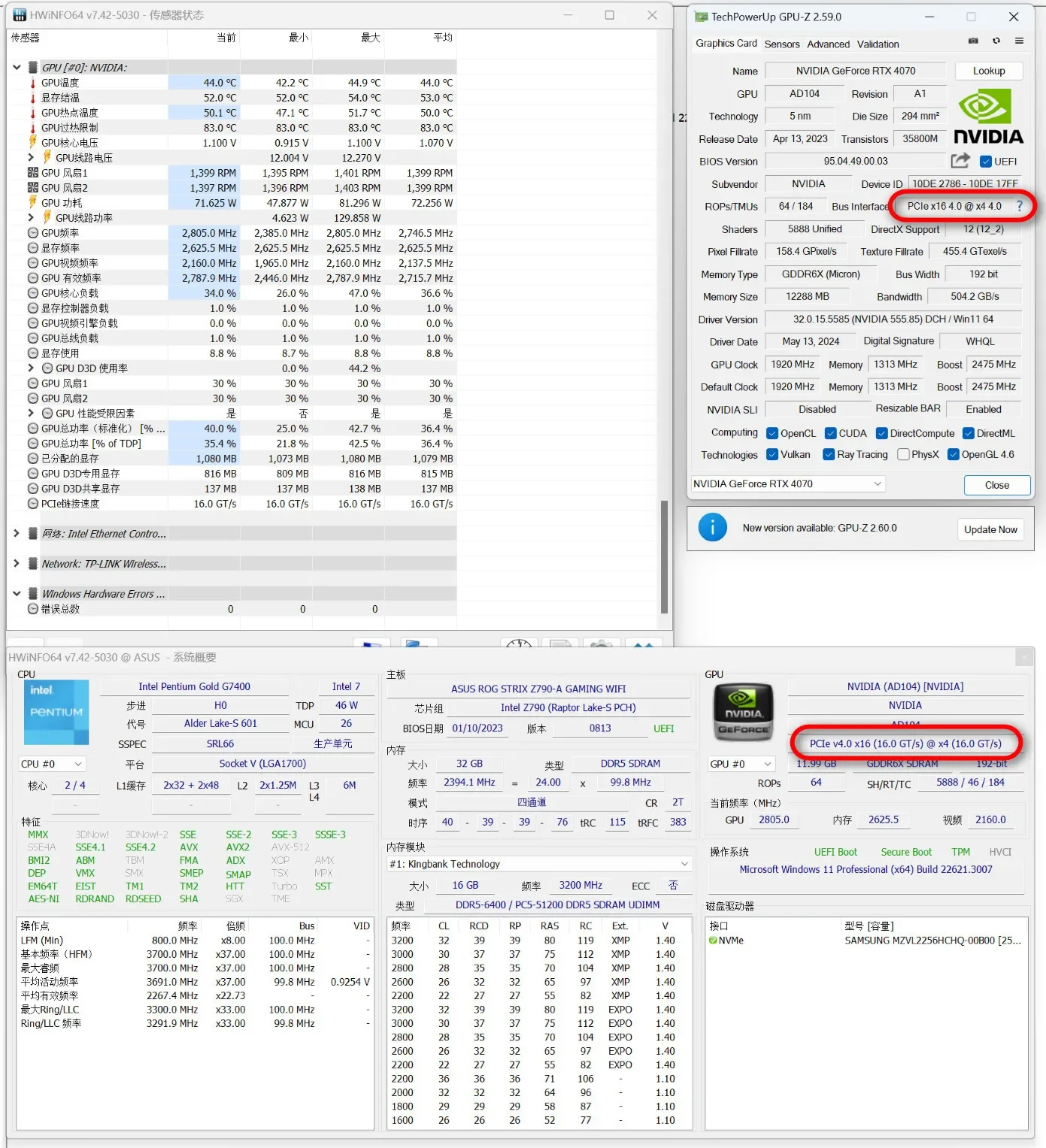The image size is (1046, 1148).
Task: Click the NVIDIA logo in GPU-Z
Action: tap(988, 117)
